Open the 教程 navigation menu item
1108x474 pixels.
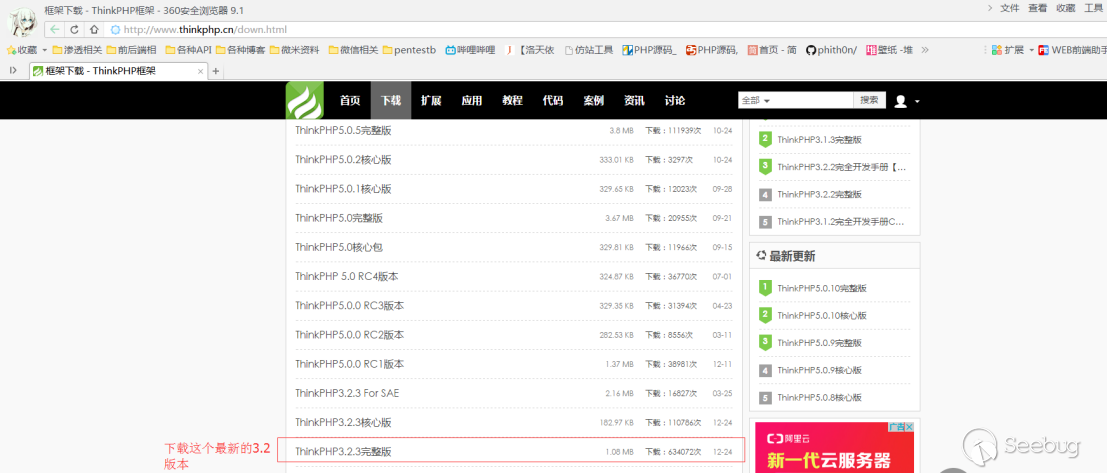(x=512, y=100)
